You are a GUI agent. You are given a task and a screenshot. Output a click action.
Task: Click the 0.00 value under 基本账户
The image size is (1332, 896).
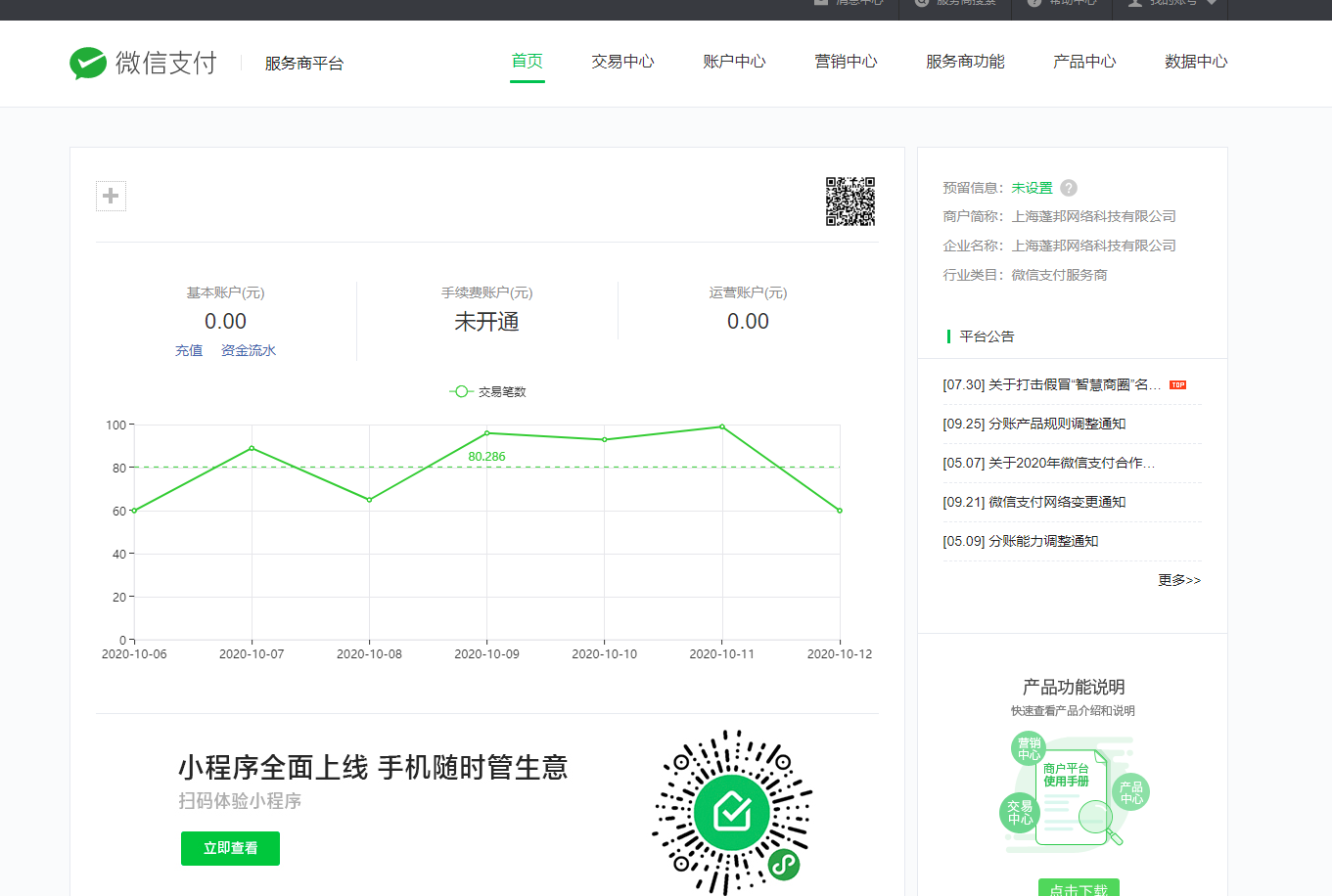[225, 321]
